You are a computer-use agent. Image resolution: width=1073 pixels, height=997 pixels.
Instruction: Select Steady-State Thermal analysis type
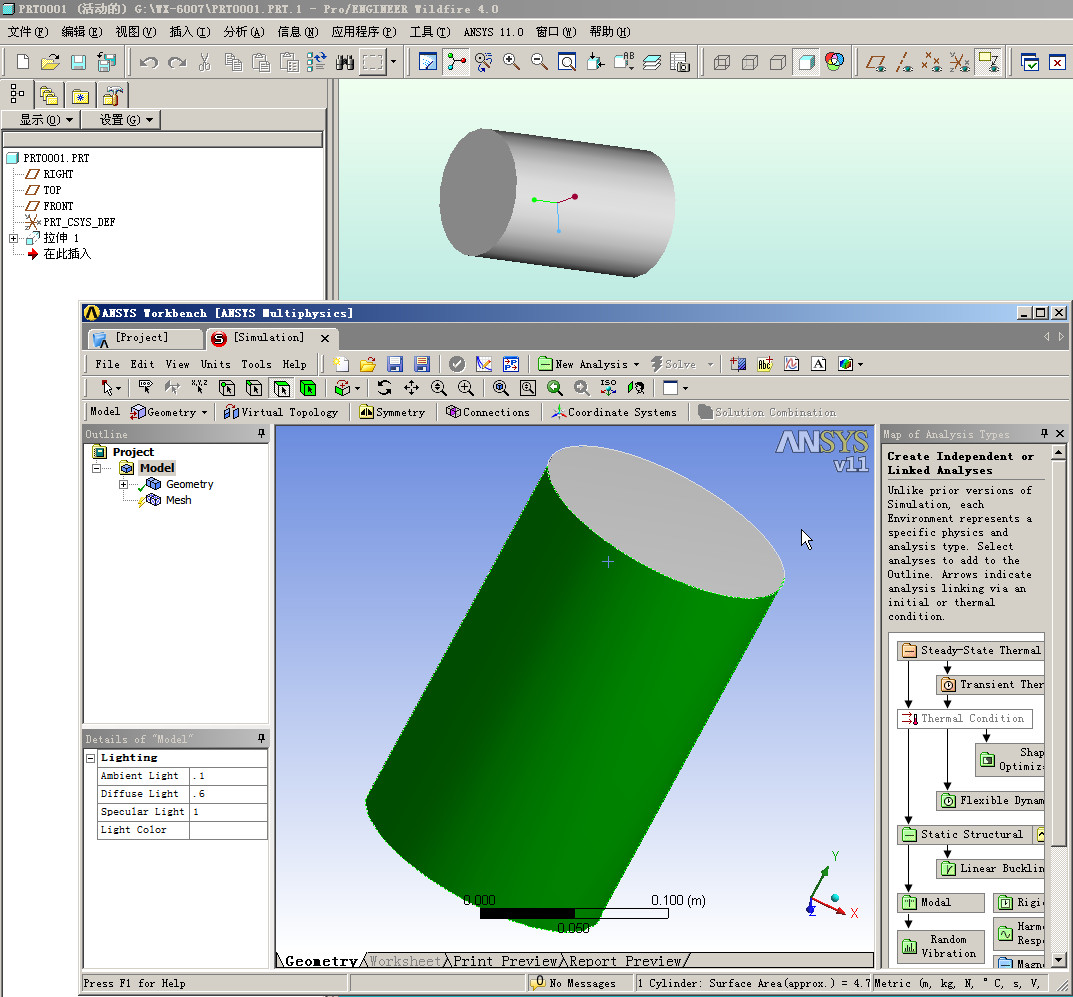(x=971, y=650)
